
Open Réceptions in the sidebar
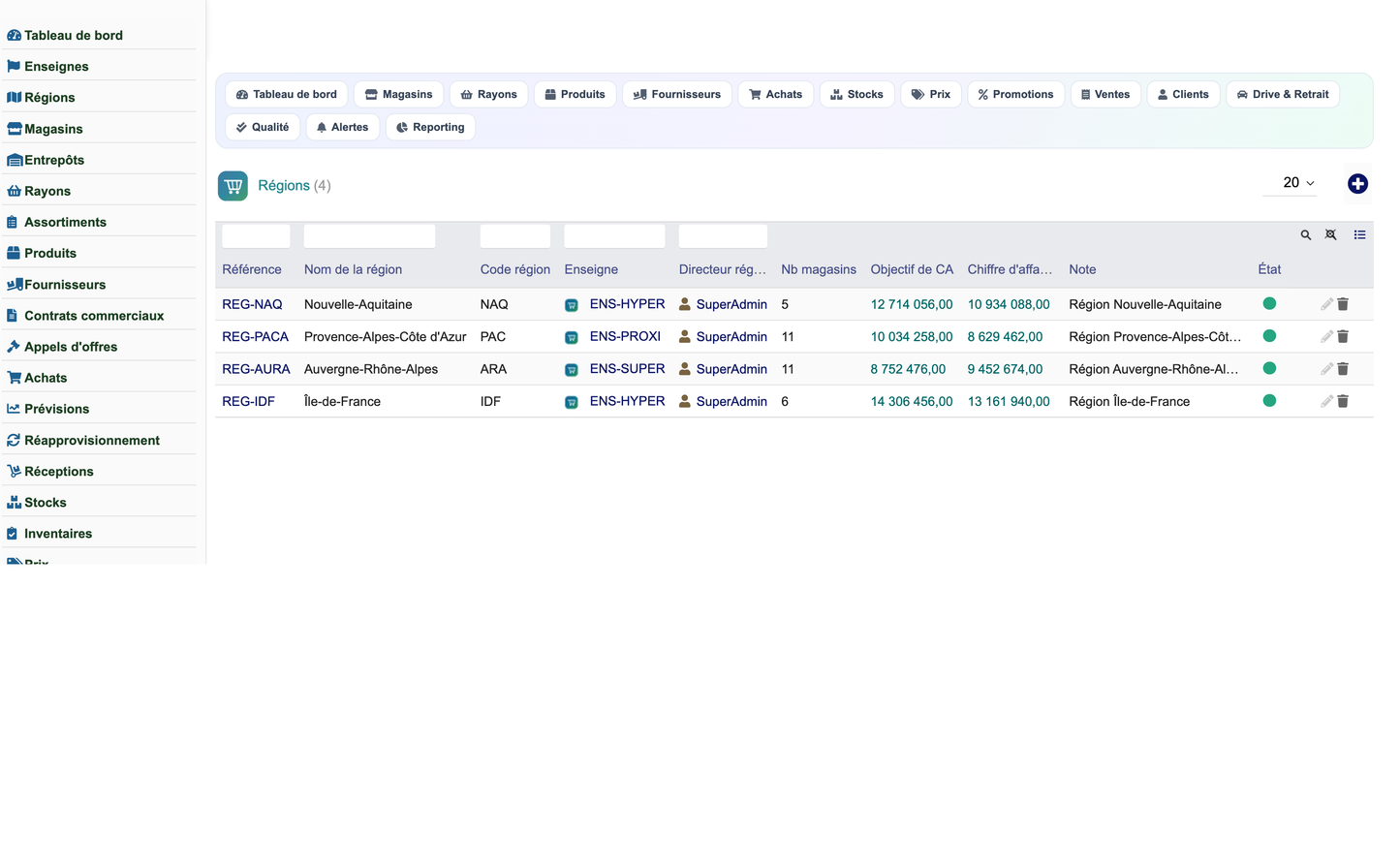point(59,472)
